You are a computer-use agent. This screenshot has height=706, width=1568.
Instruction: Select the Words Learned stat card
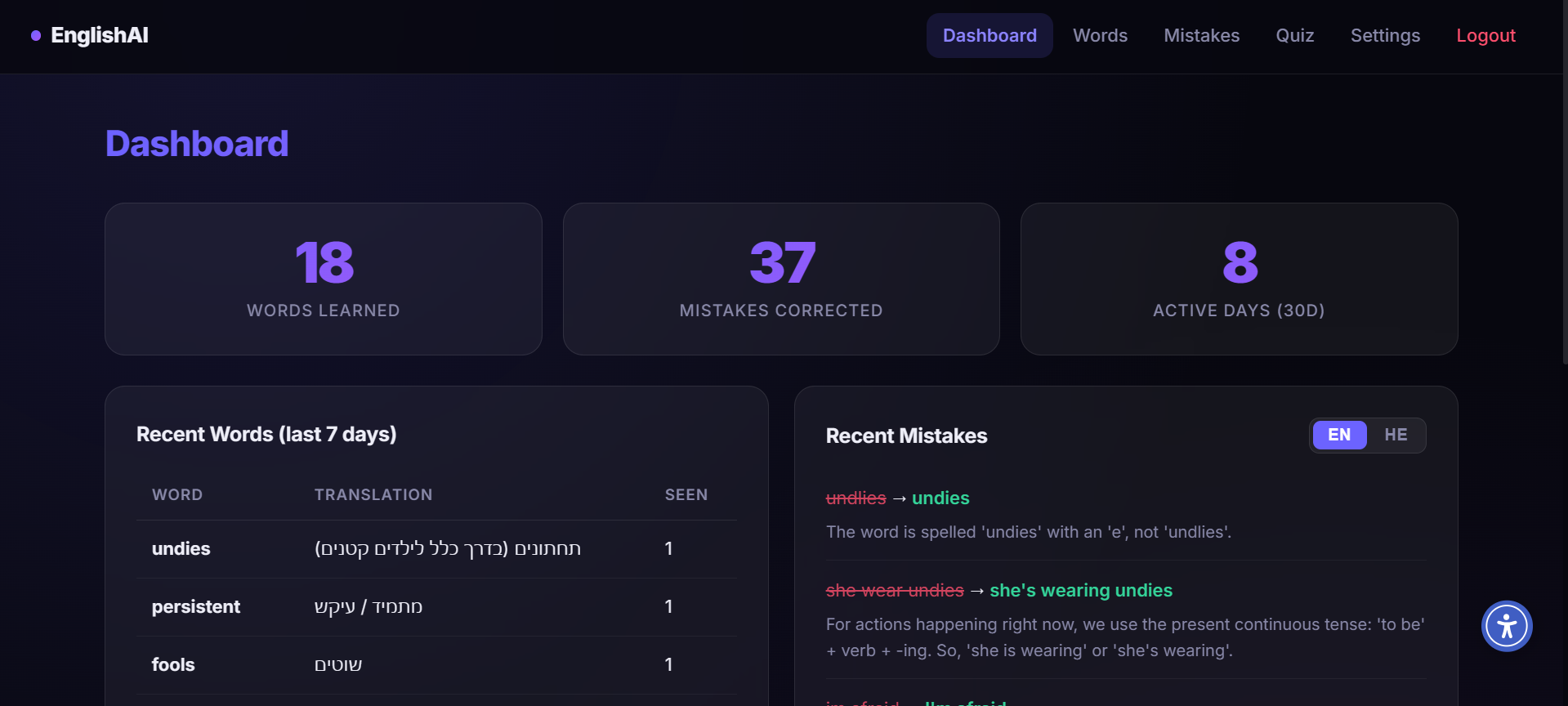point(323,279)
